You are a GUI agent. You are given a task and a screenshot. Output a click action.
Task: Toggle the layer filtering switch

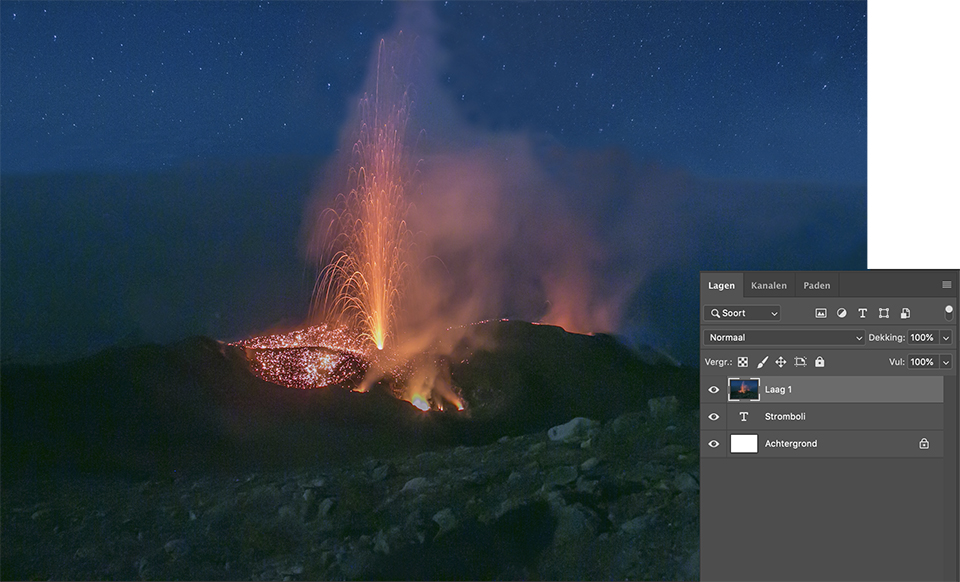[949, 313]
